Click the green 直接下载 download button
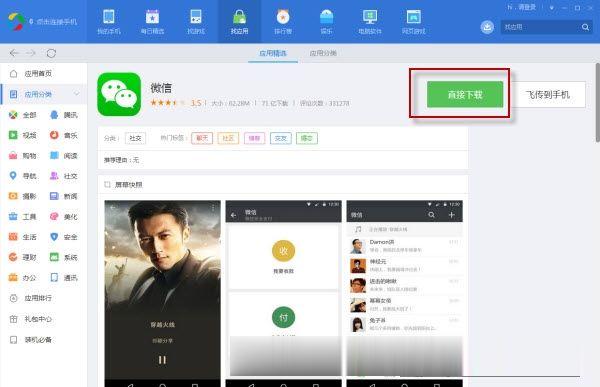This screenshot has height=387, width=600. pyautogui.click(x=465, y=94)
